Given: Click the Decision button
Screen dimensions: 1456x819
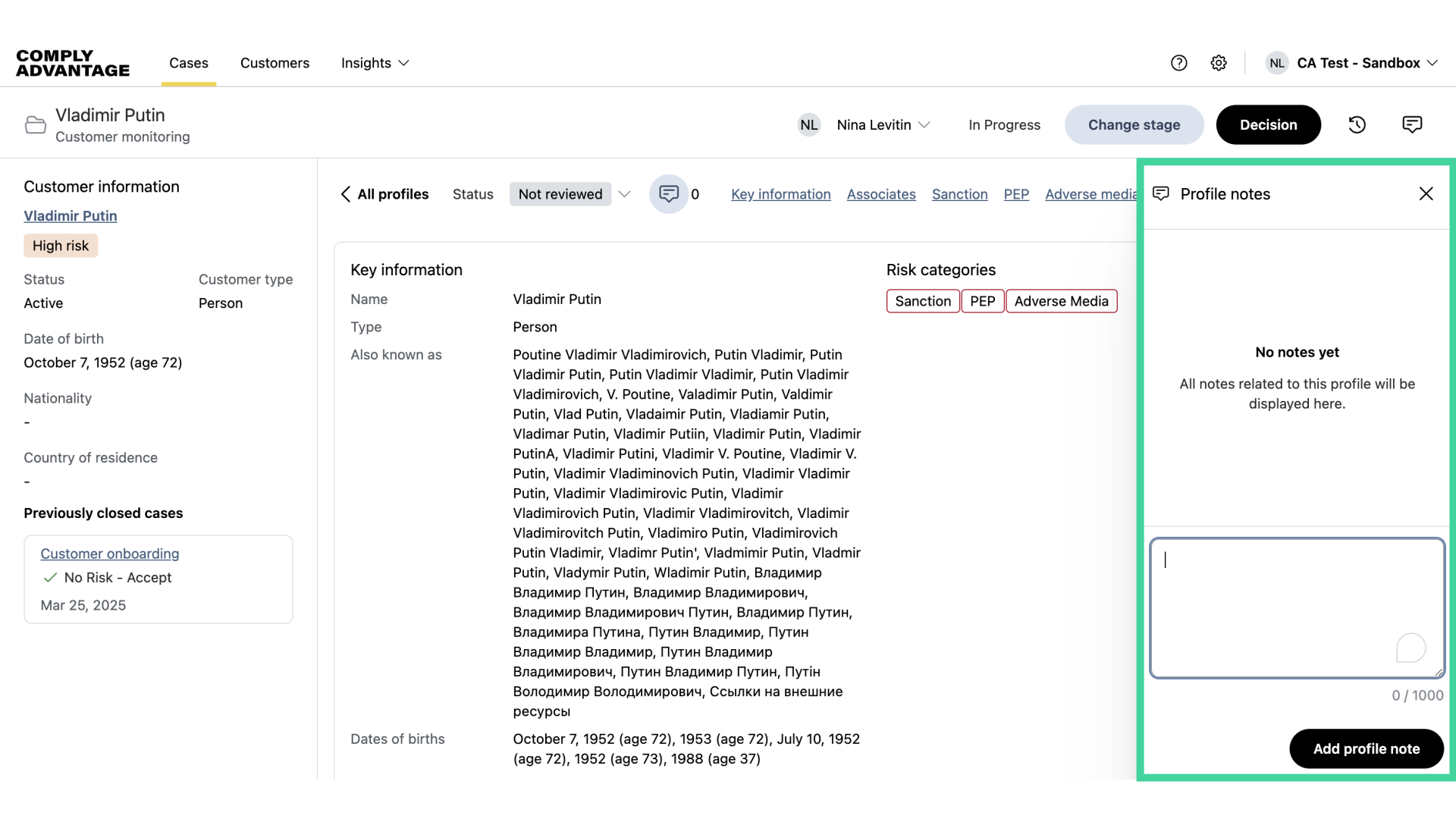Looking at the screenshot, I should [x=1268, y=124].
